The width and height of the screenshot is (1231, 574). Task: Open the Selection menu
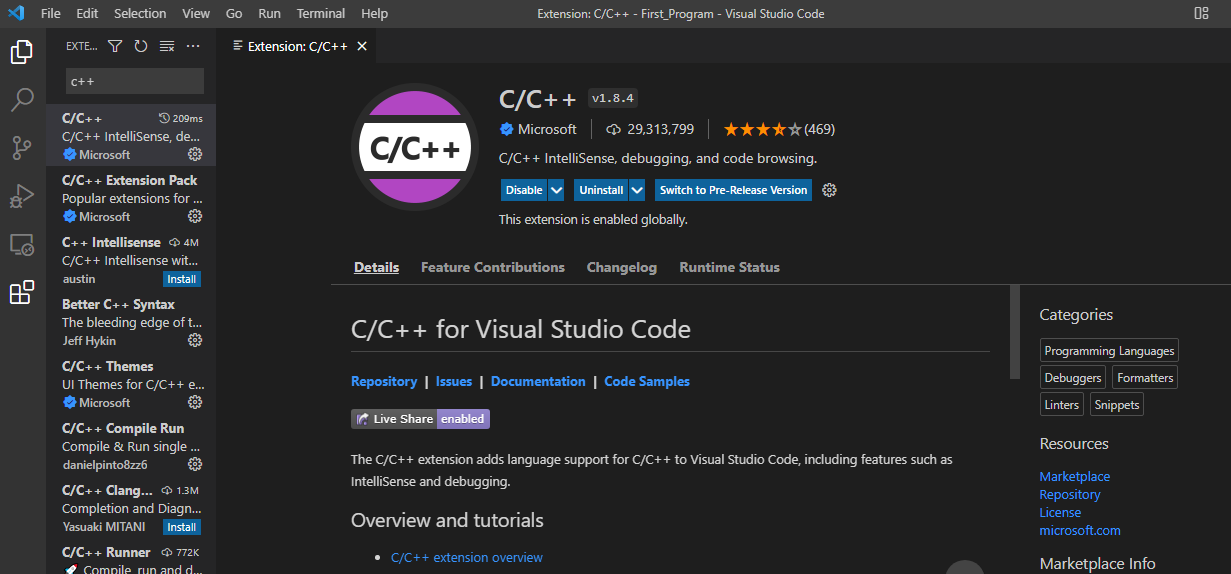[140, 13]
